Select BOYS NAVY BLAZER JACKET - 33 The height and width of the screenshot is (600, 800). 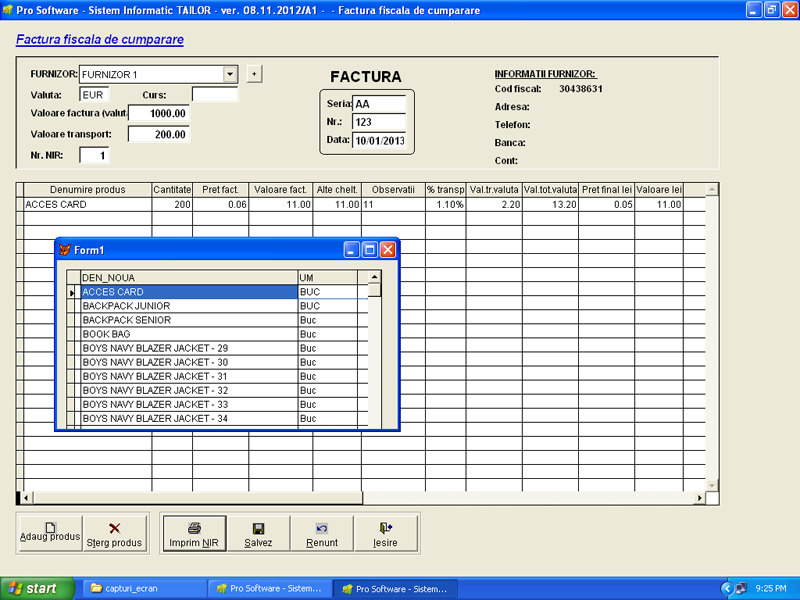pyautogui.click(x=189, y=404)
